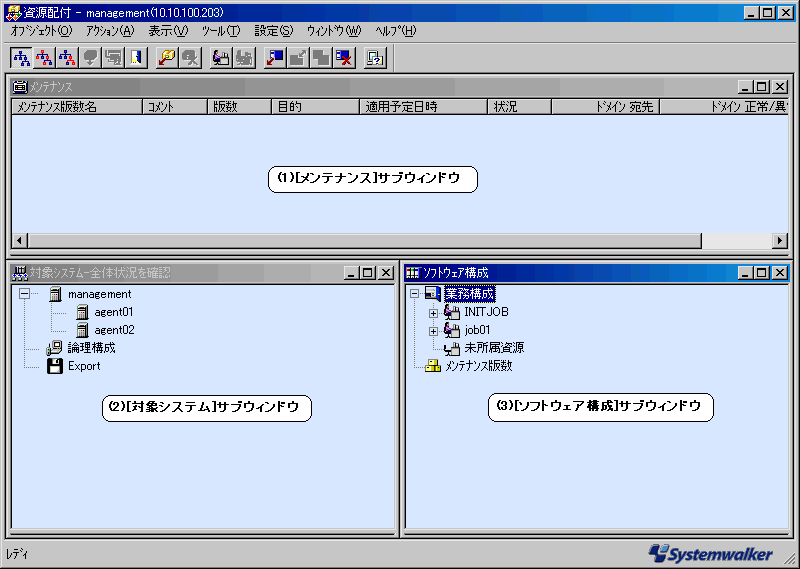This screenshot has height=569, width=800.
Task: Click the ドメイン 正常/異 column header
Action: pos(724,107)
